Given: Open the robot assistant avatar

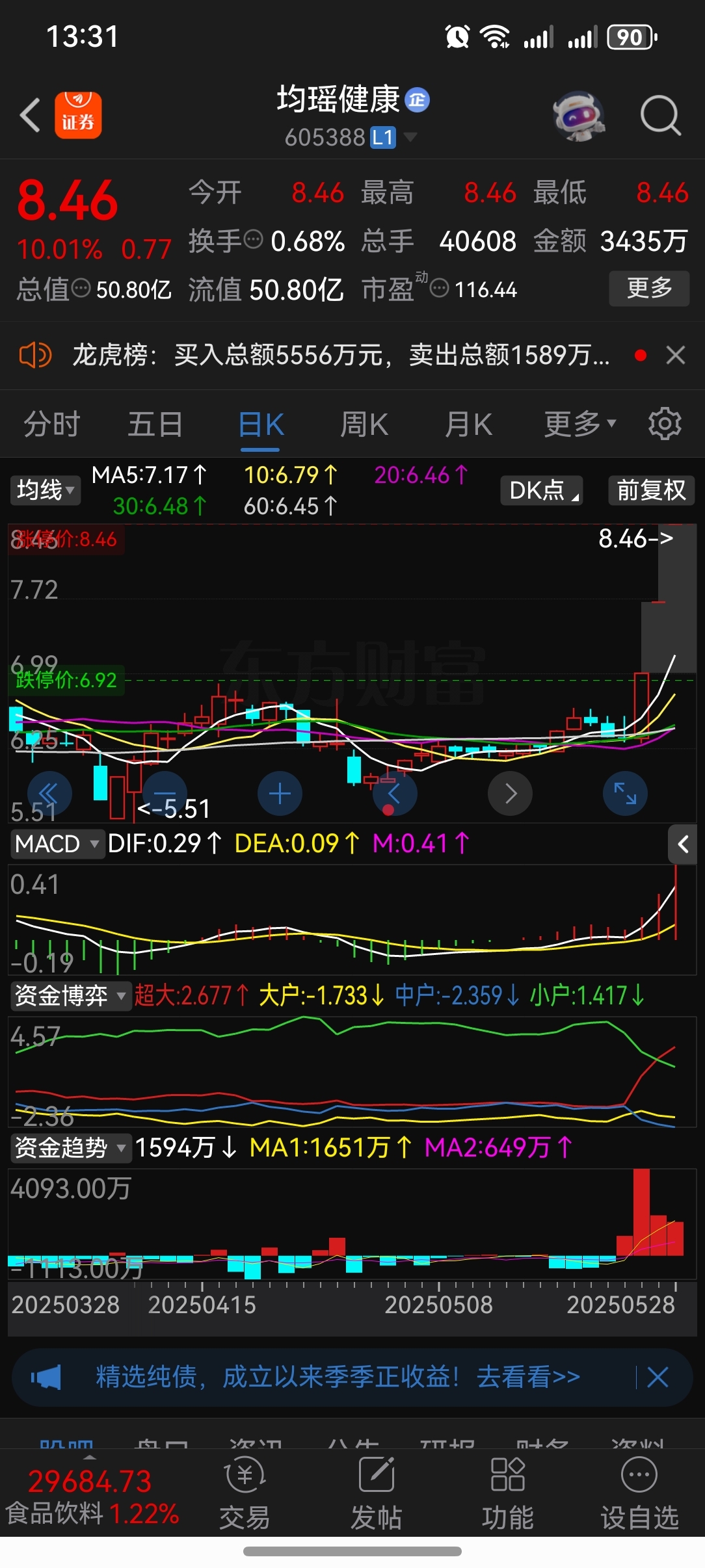Looking at the screenshot, I should tap(579, 116).
